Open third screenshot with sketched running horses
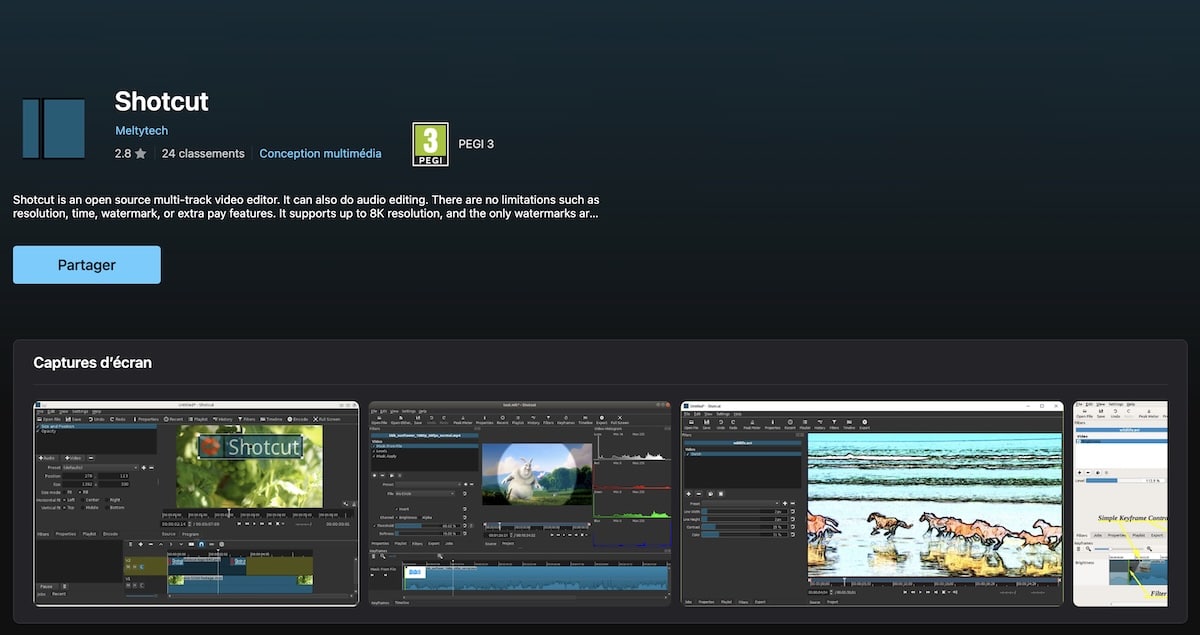1200x635 pixels. pos(871,503)
